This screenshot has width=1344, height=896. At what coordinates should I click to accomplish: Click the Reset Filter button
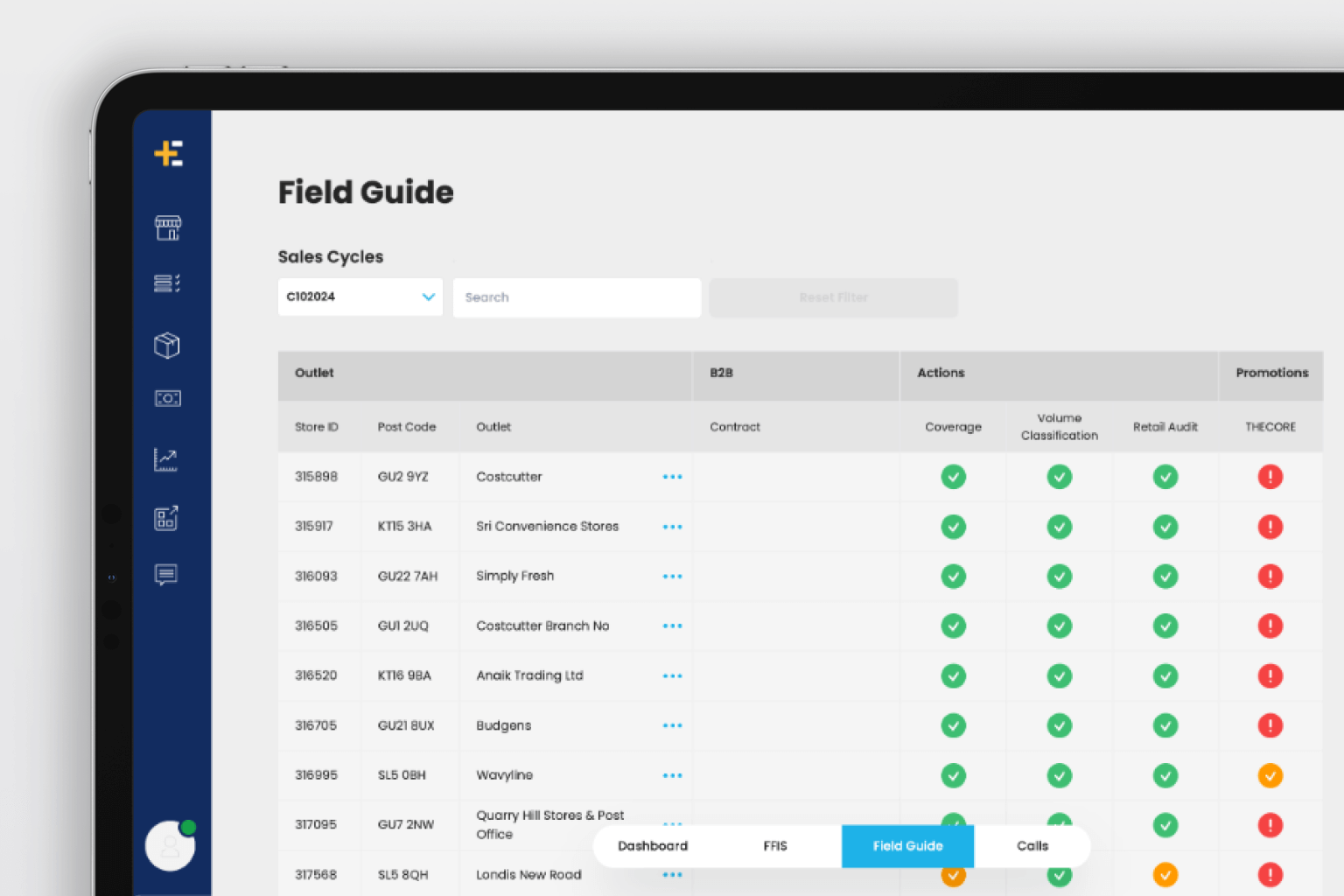[834, 297]
